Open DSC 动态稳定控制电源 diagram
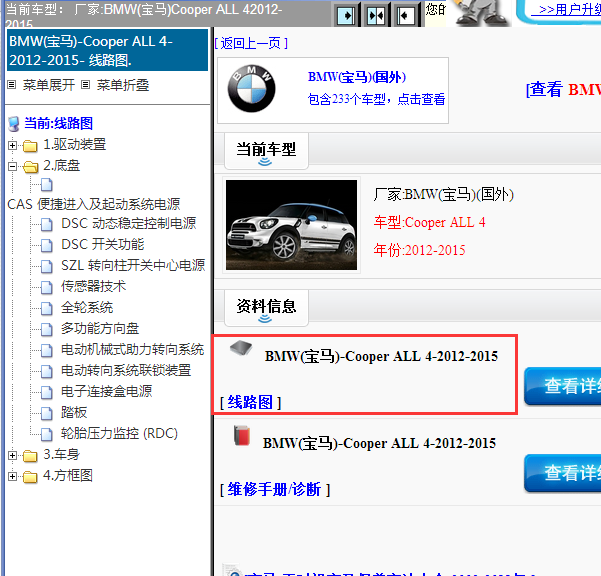 point(129,223)
